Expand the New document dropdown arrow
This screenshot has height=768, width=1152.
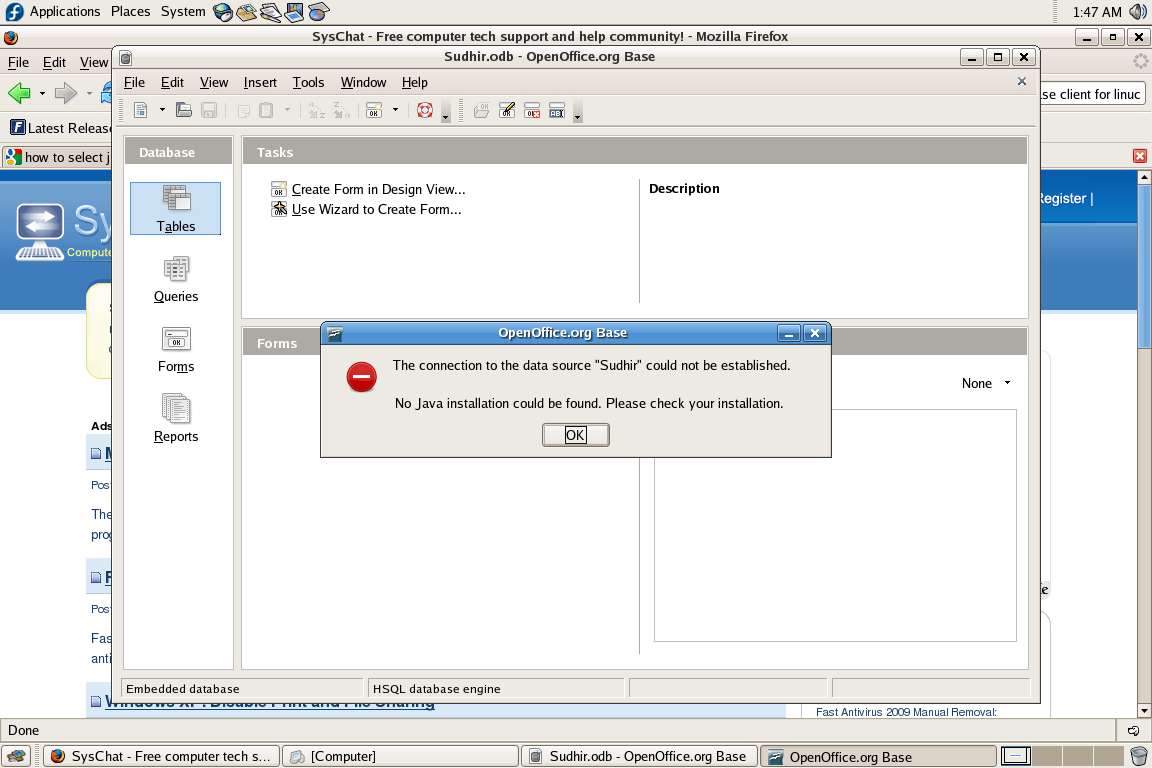tap(162, 110)
